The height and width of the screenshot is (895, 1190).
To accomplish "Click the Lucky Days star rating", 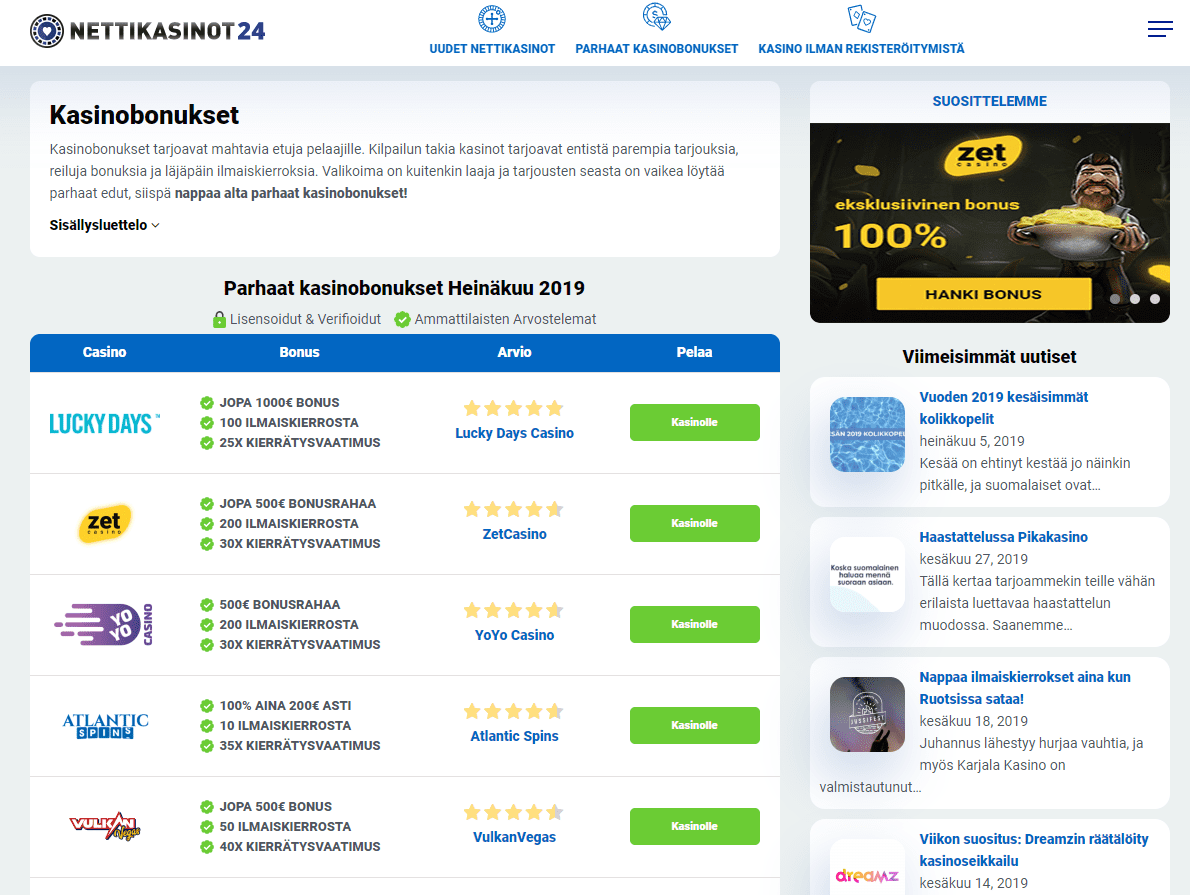I will (514, 408).
